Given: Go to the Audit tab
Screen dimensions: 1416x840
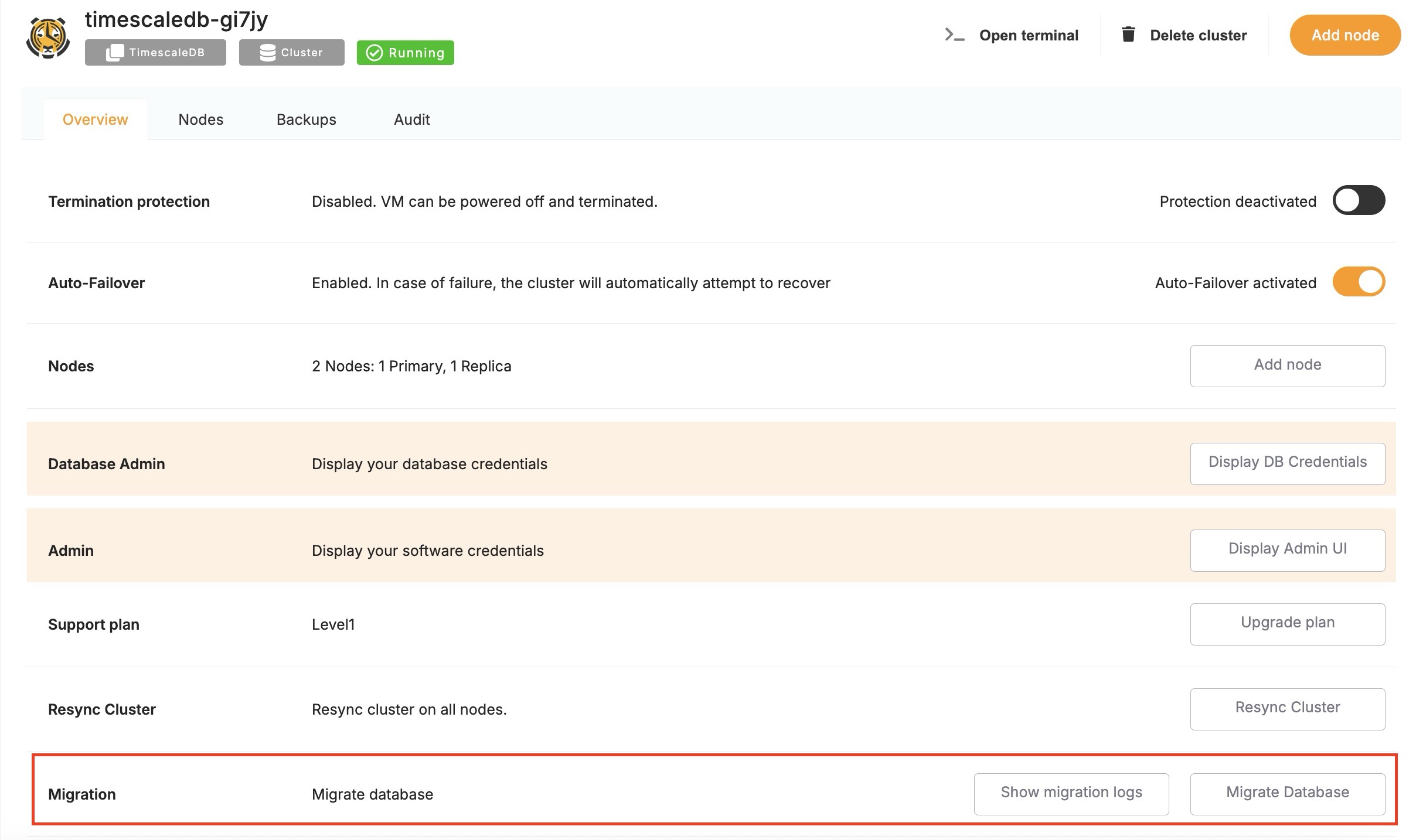Looking at the screenshot, I should (411, 119).
